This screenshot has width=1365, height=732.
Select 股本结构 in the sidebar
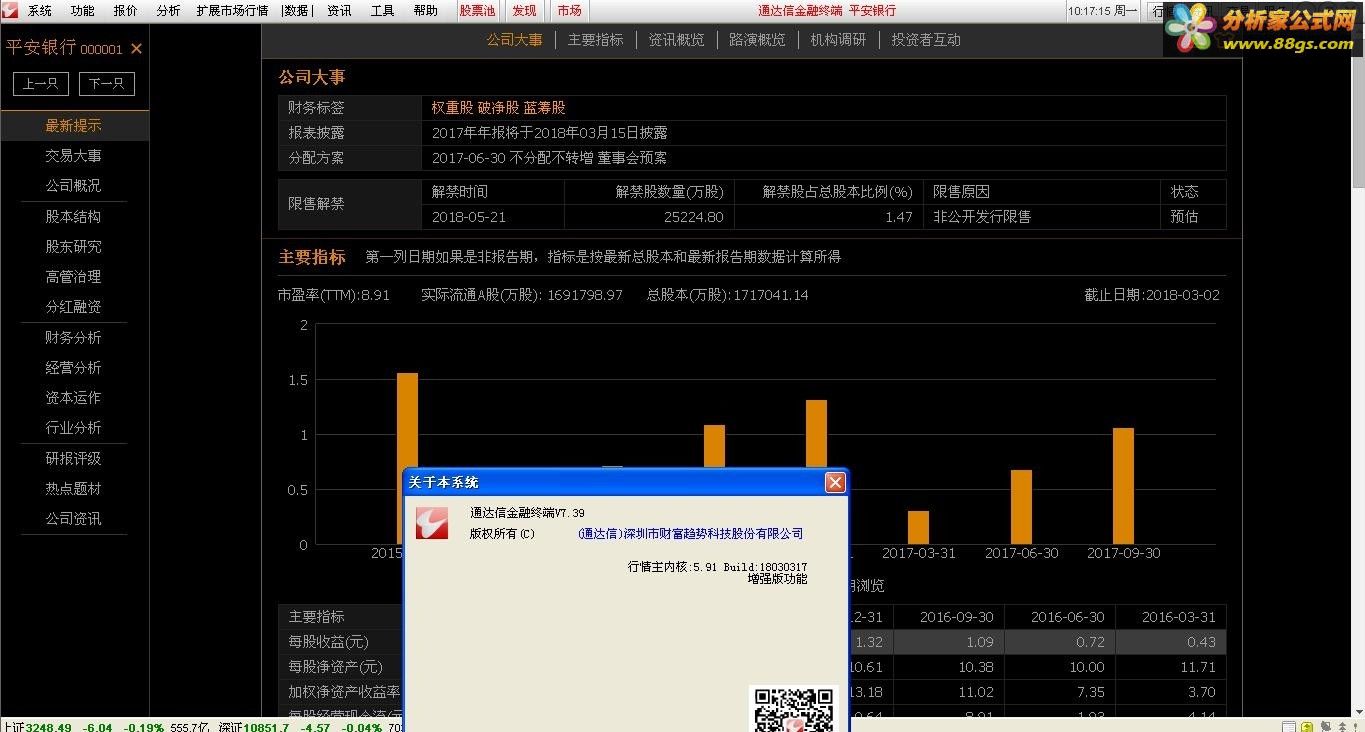[x=73, y=217]
